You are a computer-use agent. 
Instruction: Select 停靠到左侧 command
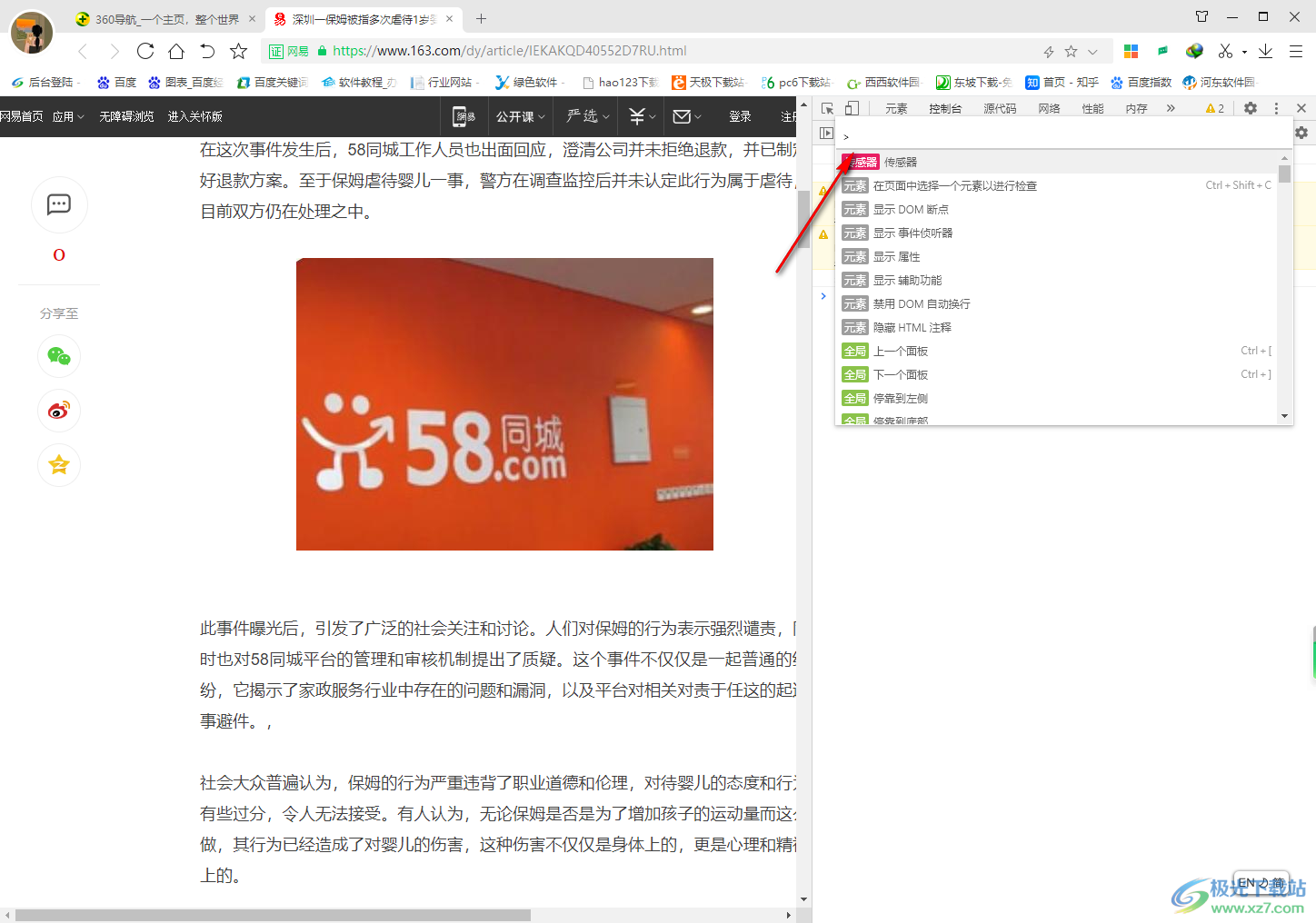[x=1056, y=398]
